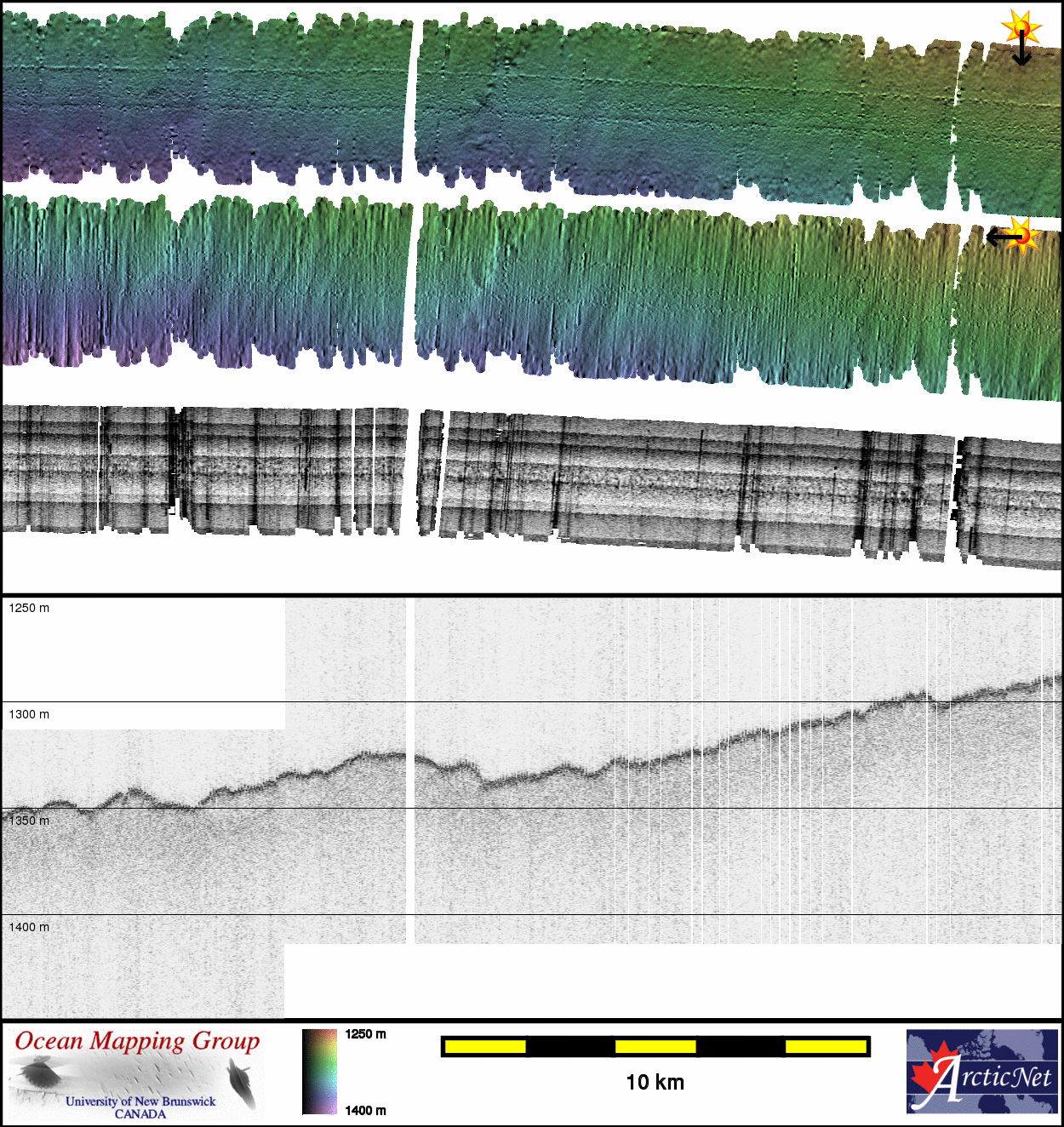
Task: Click the CANADA text under the university name
Action: [140, 1113]
